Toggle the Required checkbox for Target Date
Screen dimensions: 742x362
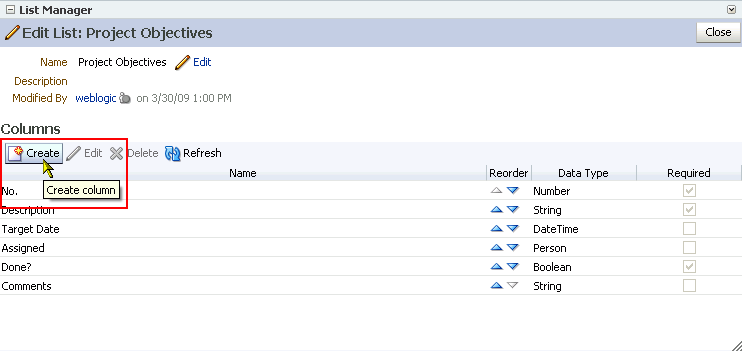pos(689,229)
